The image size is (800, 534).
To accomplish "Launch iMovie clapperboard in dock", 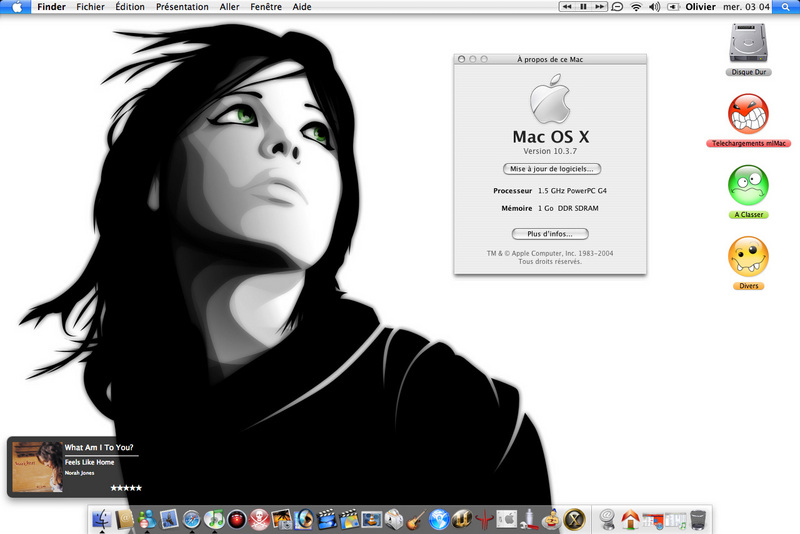I will (327, 520).
